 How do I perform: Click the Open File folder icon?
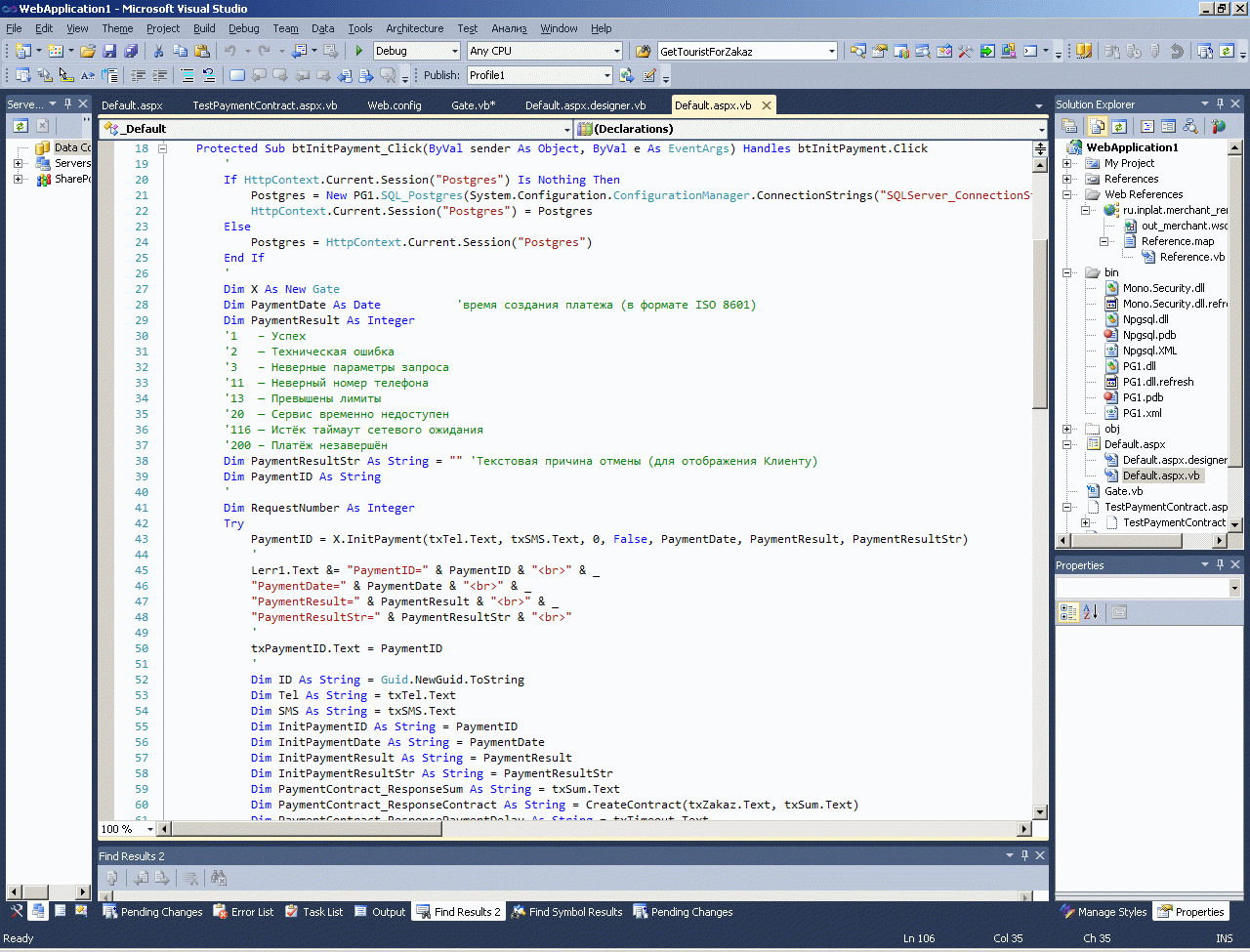click(x=88, y=51)
